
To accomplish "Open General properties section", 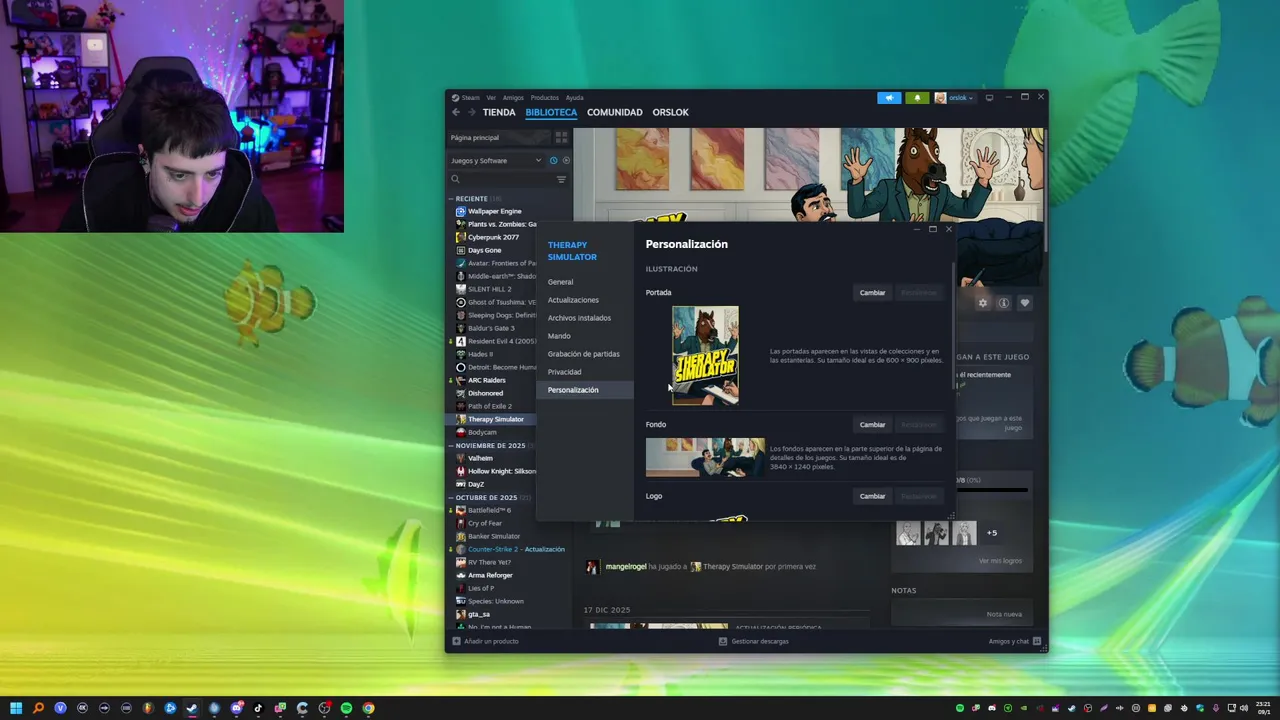I will tap(585, 282).
